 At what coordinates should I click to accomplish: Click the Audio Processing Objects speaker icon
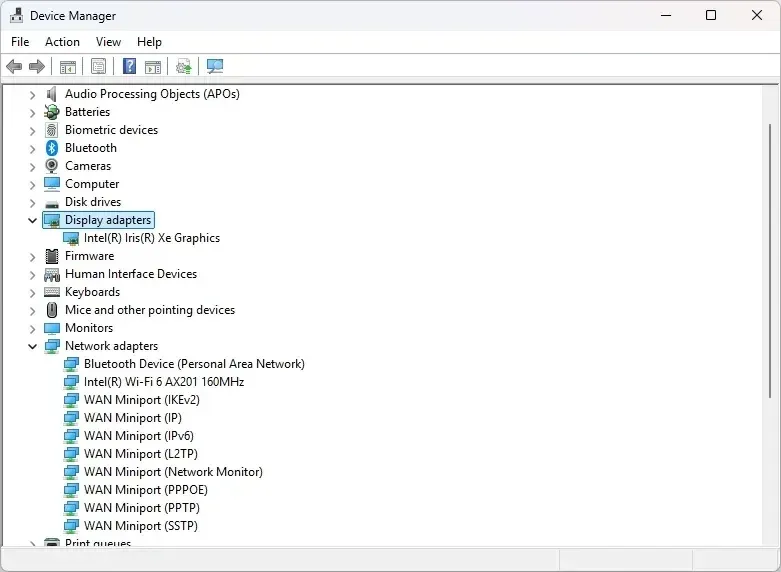52,94
